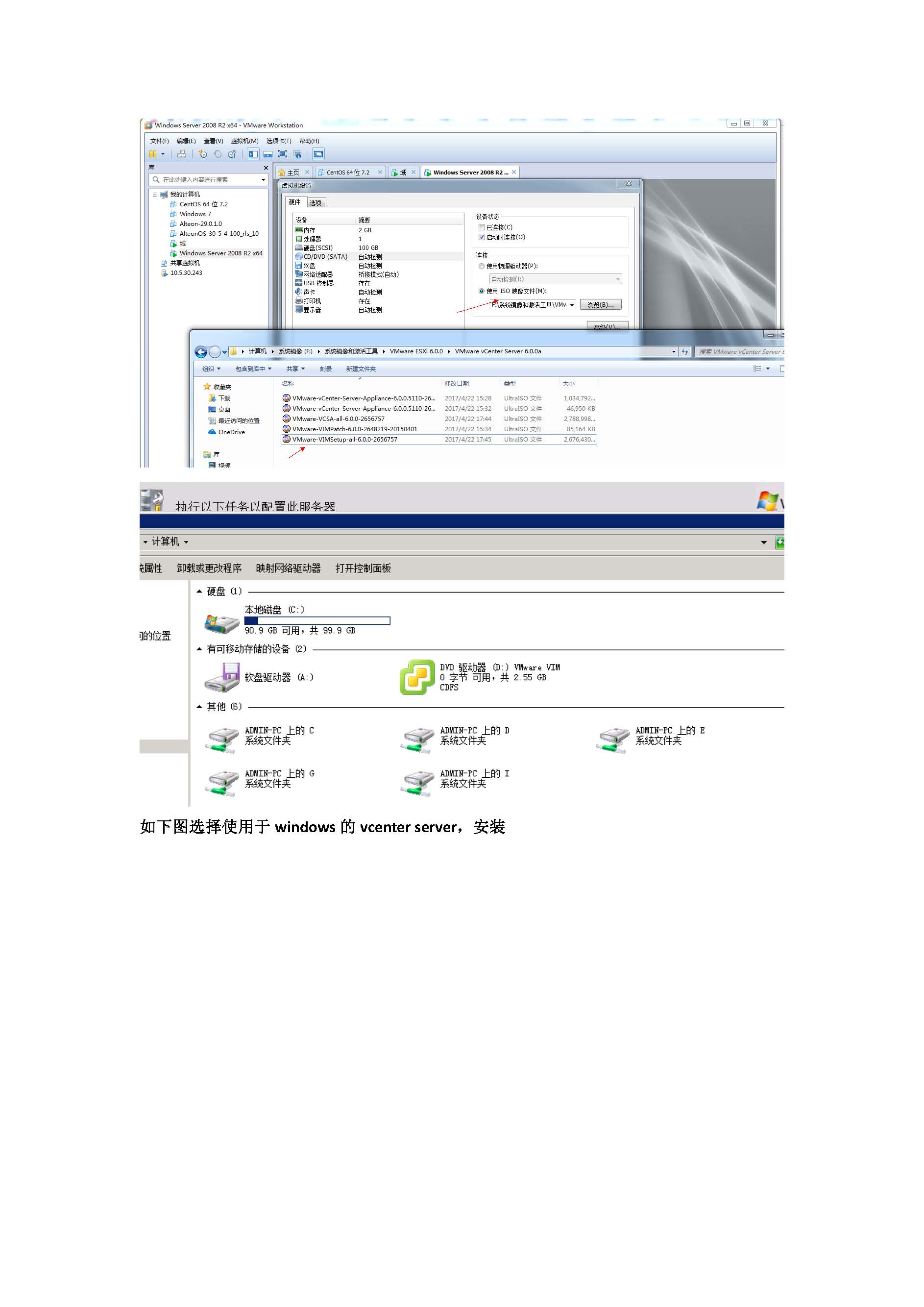Open the snapshot manager toolbar icon
This screenshot has height=1307, width=924.
[x=232, y=154]
